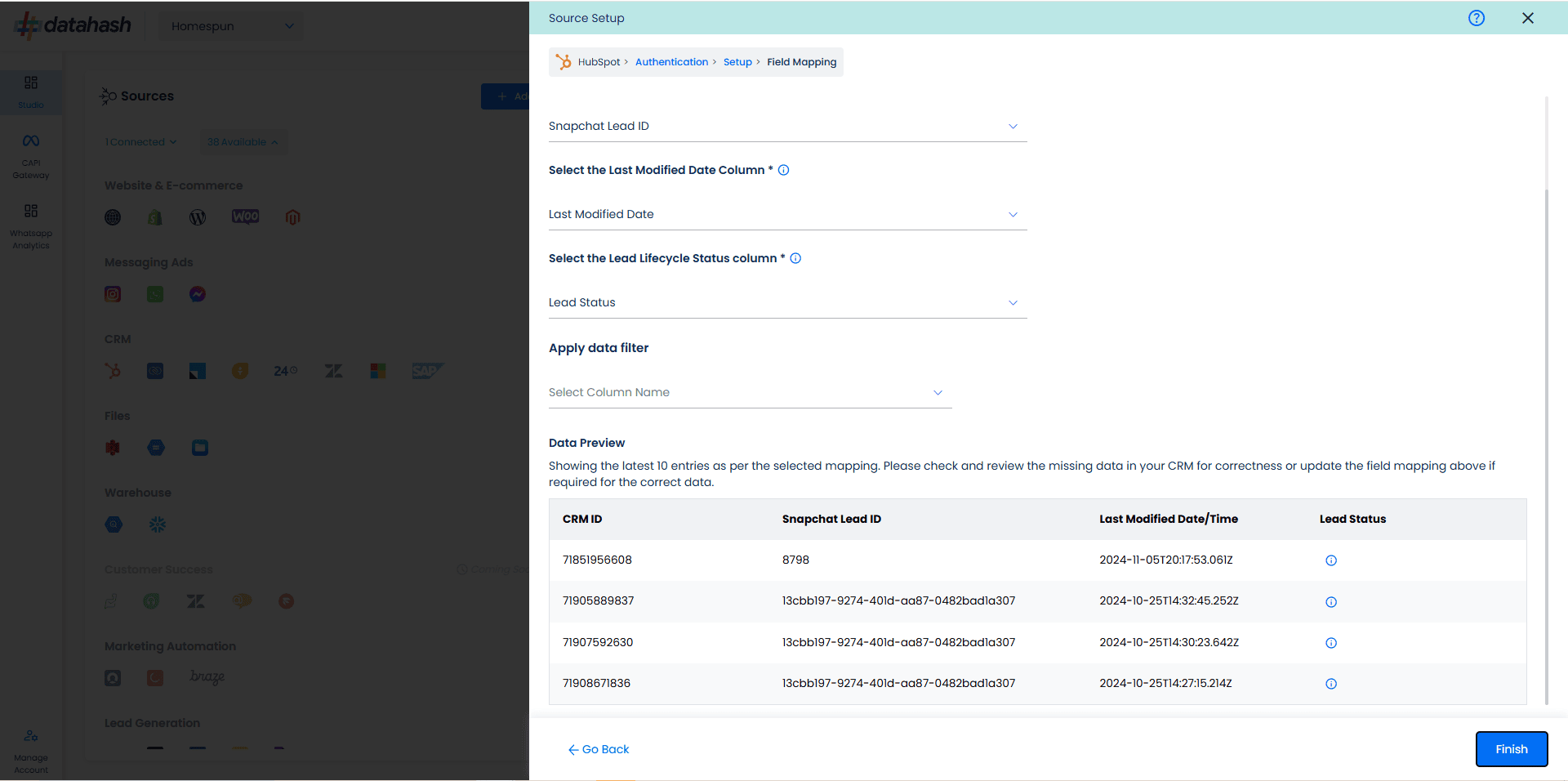Select the globe website source icon
Screen dimensions: 1568x781
click(113, 217)
